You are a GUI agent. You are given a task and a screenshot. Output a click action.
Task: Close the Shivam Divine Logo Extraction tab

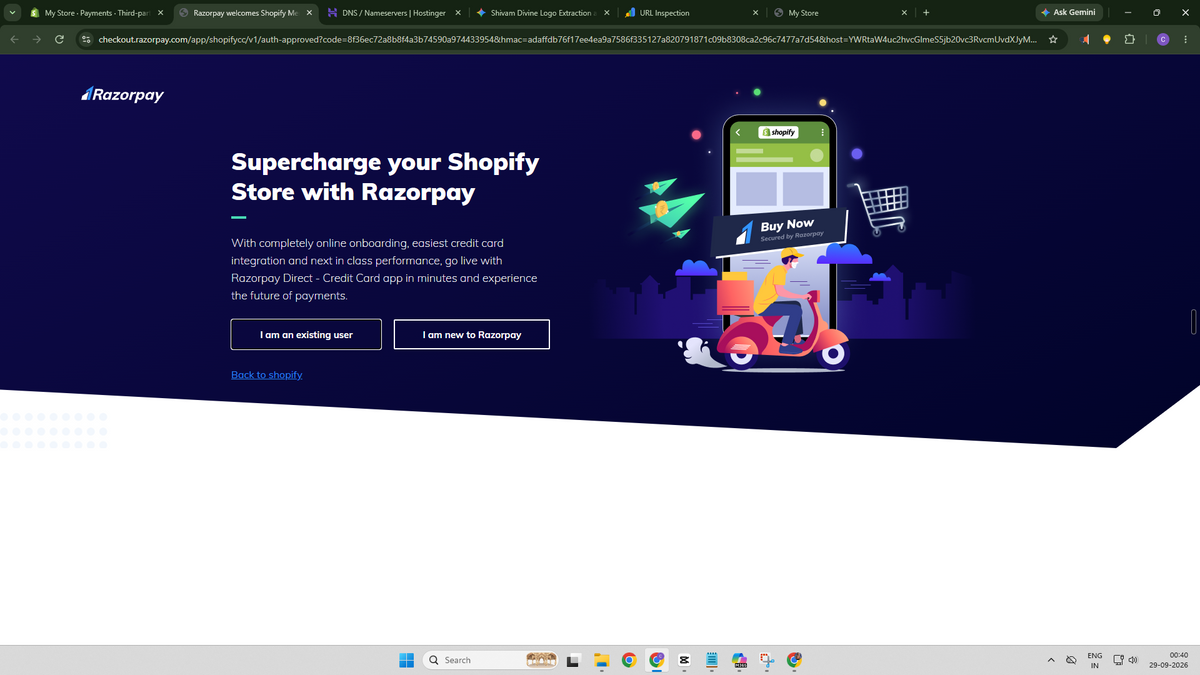pos(605,13)
